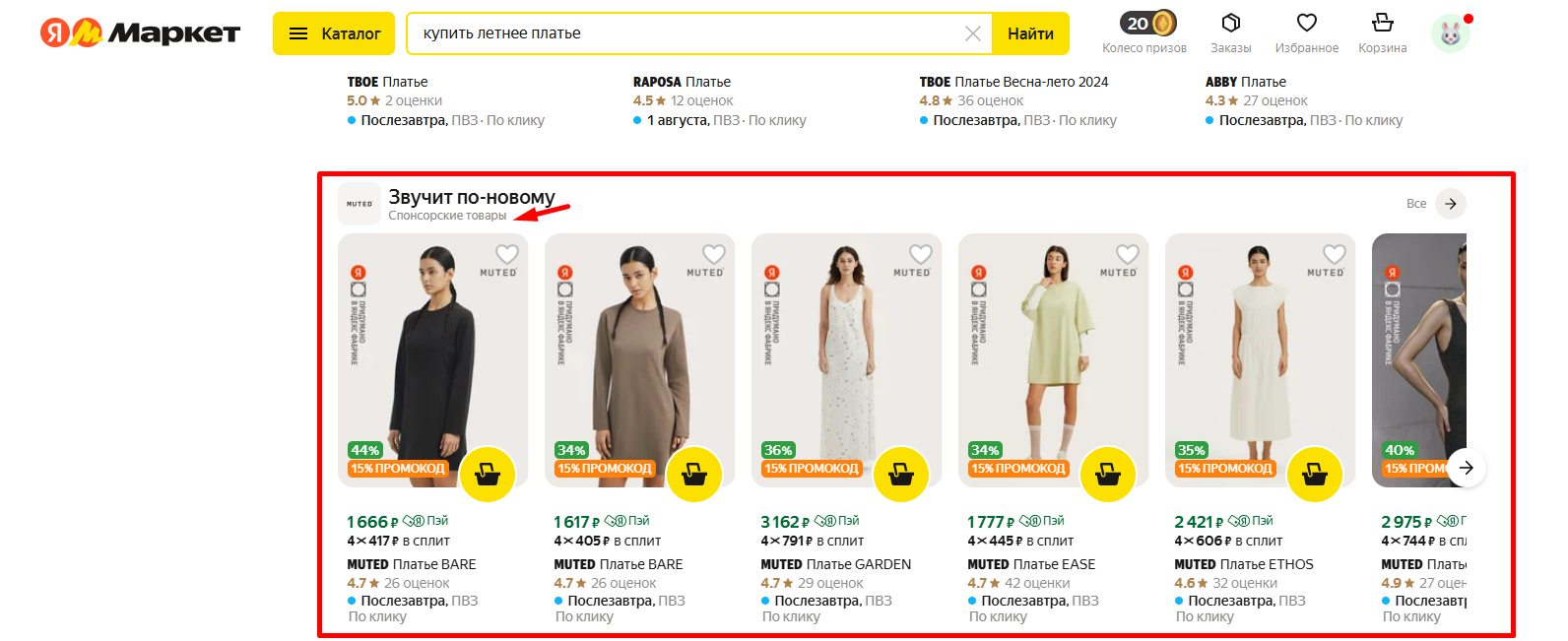Open the Заказы box icon

pyautogui.click(x=1230, y=23)
